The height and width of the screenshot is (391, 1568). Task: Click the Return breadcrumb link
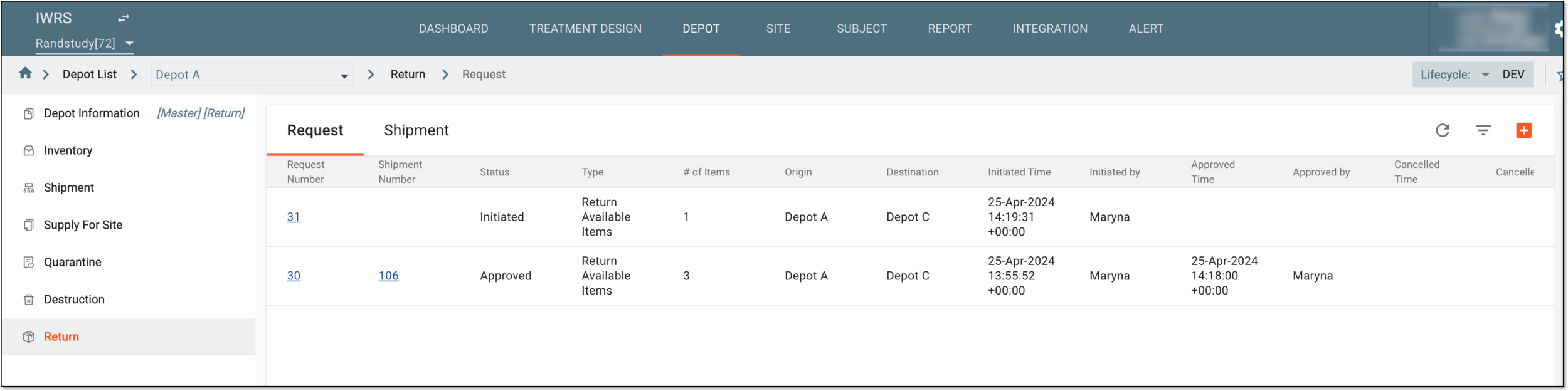click(x=408, y=74)
